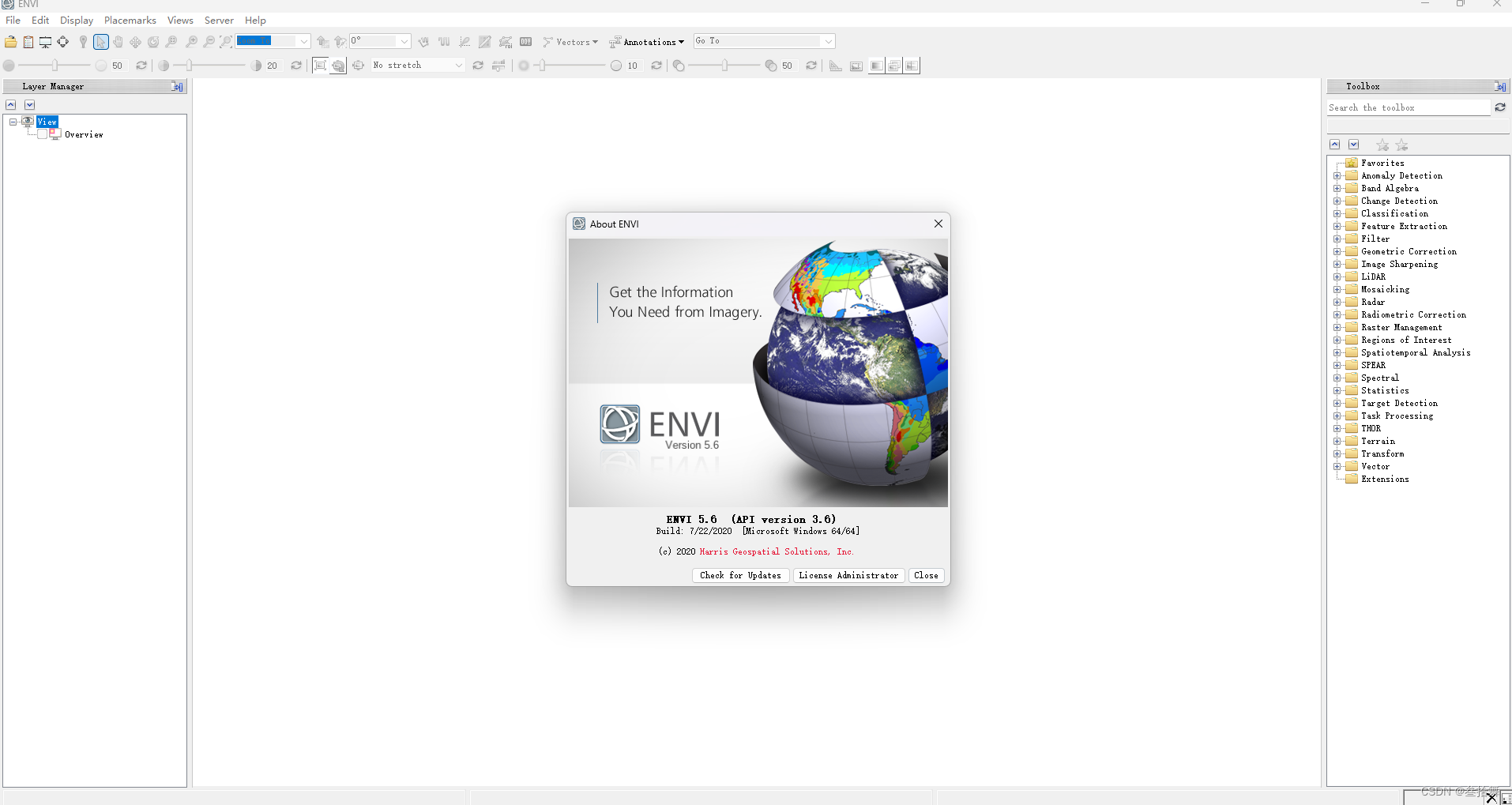Reset the brightness value of 50
This screenshot has height=805, width=1512.
pos(141,66)
